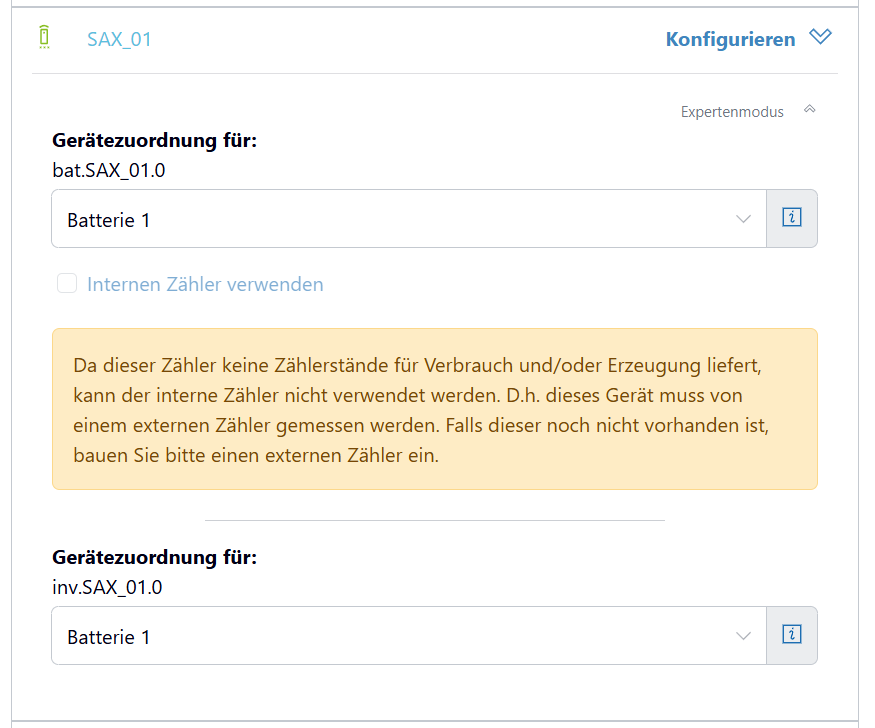The height and width of the screenshot is (728, 875).
Task: Collapse Expertenmodus using its up chevron
Action: tap(810, 110)
